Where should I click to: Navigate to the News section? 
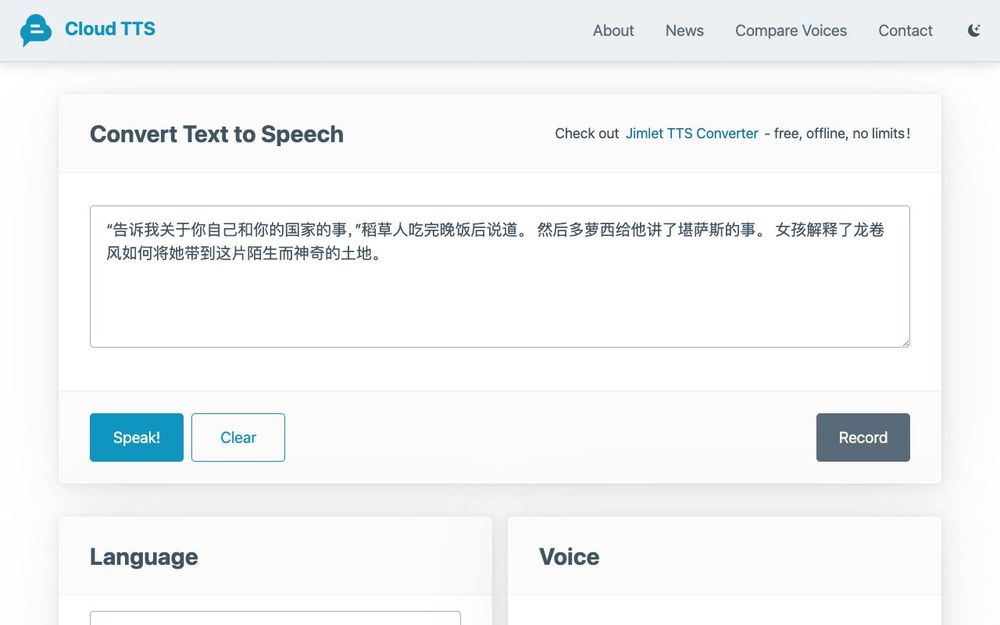coord(684,31)
